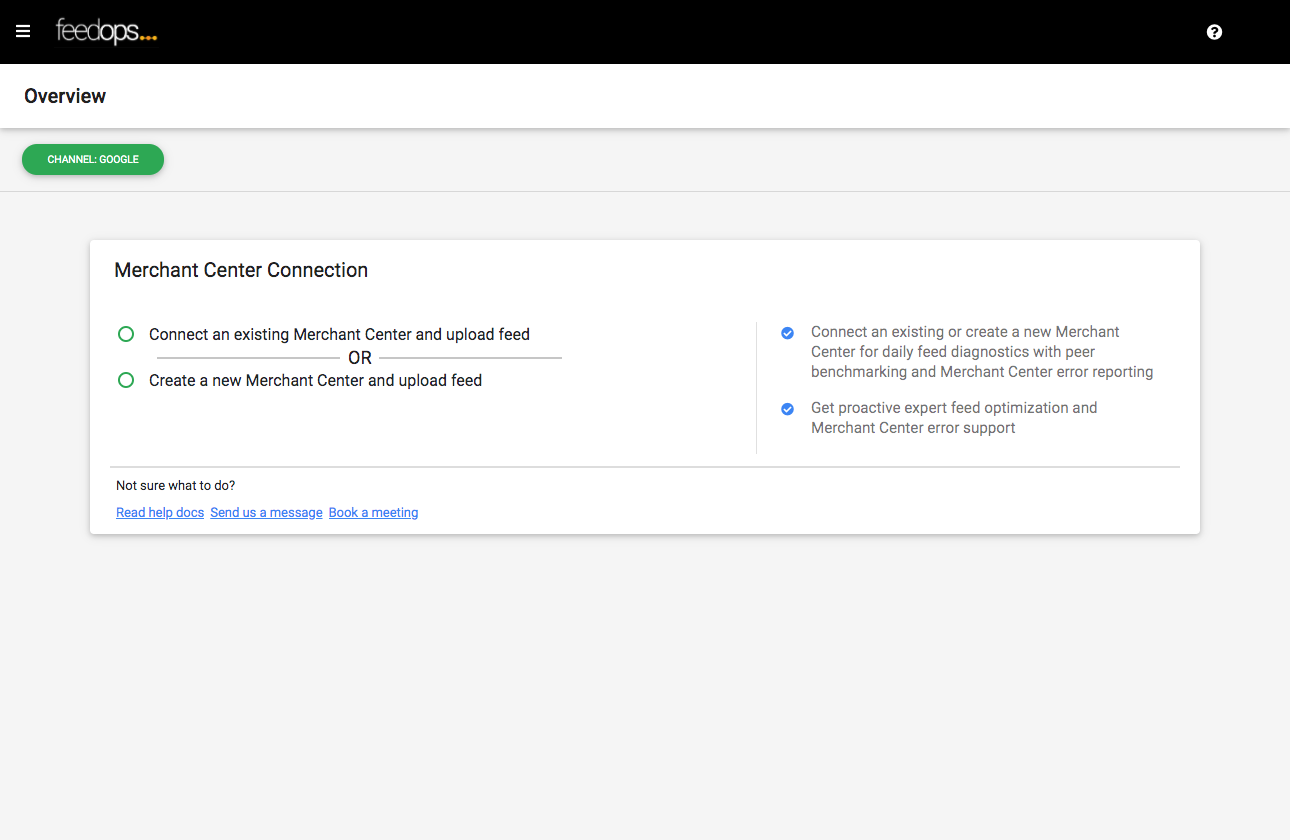Click the Send us a message link
Screen dimensions: 1290x840
click(x=266, y=512)
